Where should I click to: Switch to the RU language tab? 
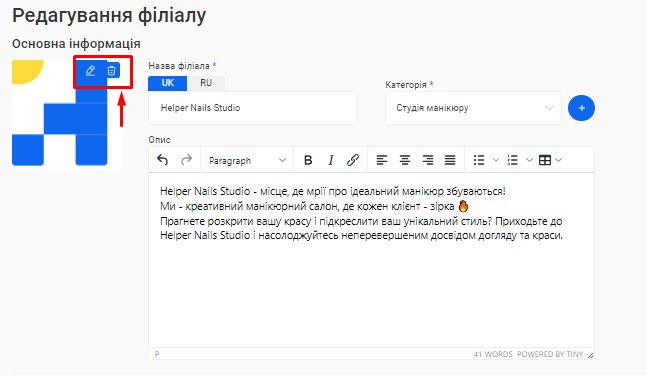(206, 83)
